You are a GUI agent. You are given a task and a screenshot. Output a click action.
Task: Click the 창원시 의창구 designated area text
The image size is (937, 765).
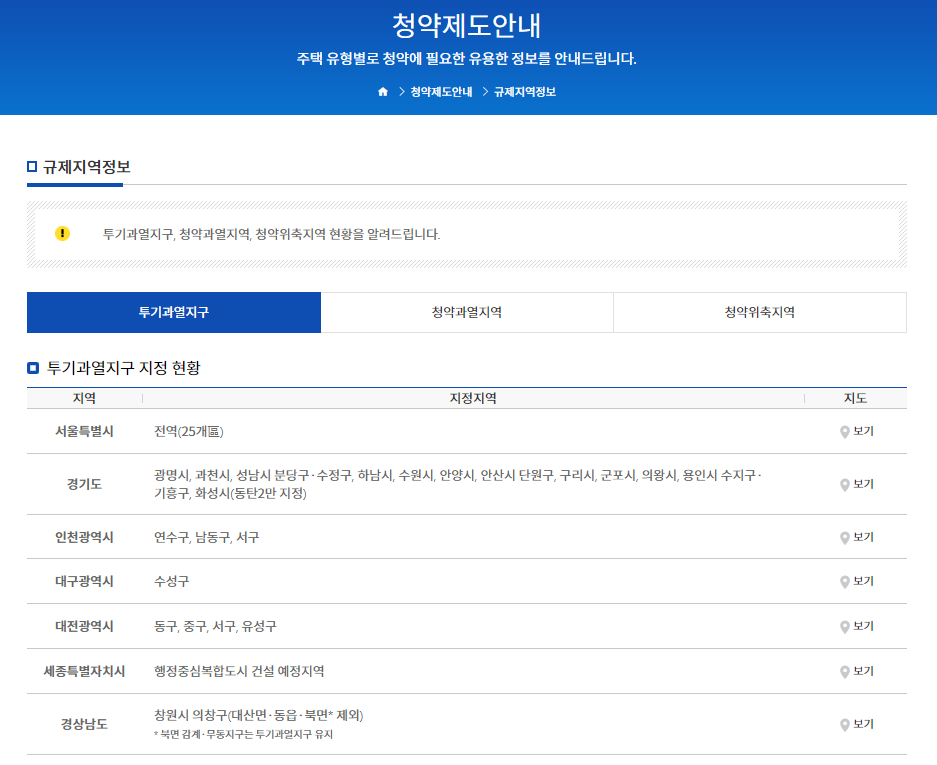point(259,715)
